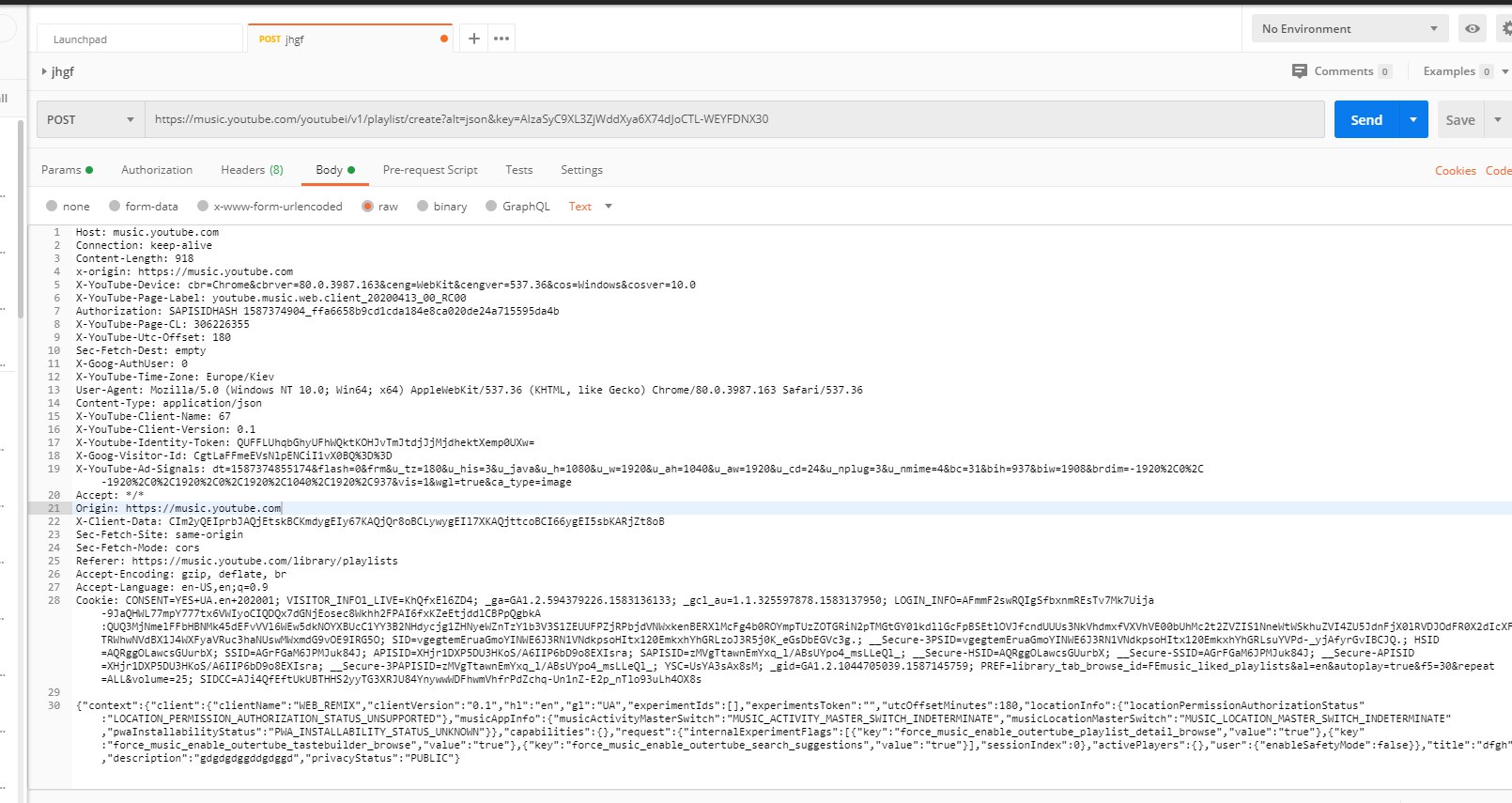This screenshot has height=803, width=1512.
Task: Click the X-Goog-AuthUser: 0 line
Action: pos(131,363)
